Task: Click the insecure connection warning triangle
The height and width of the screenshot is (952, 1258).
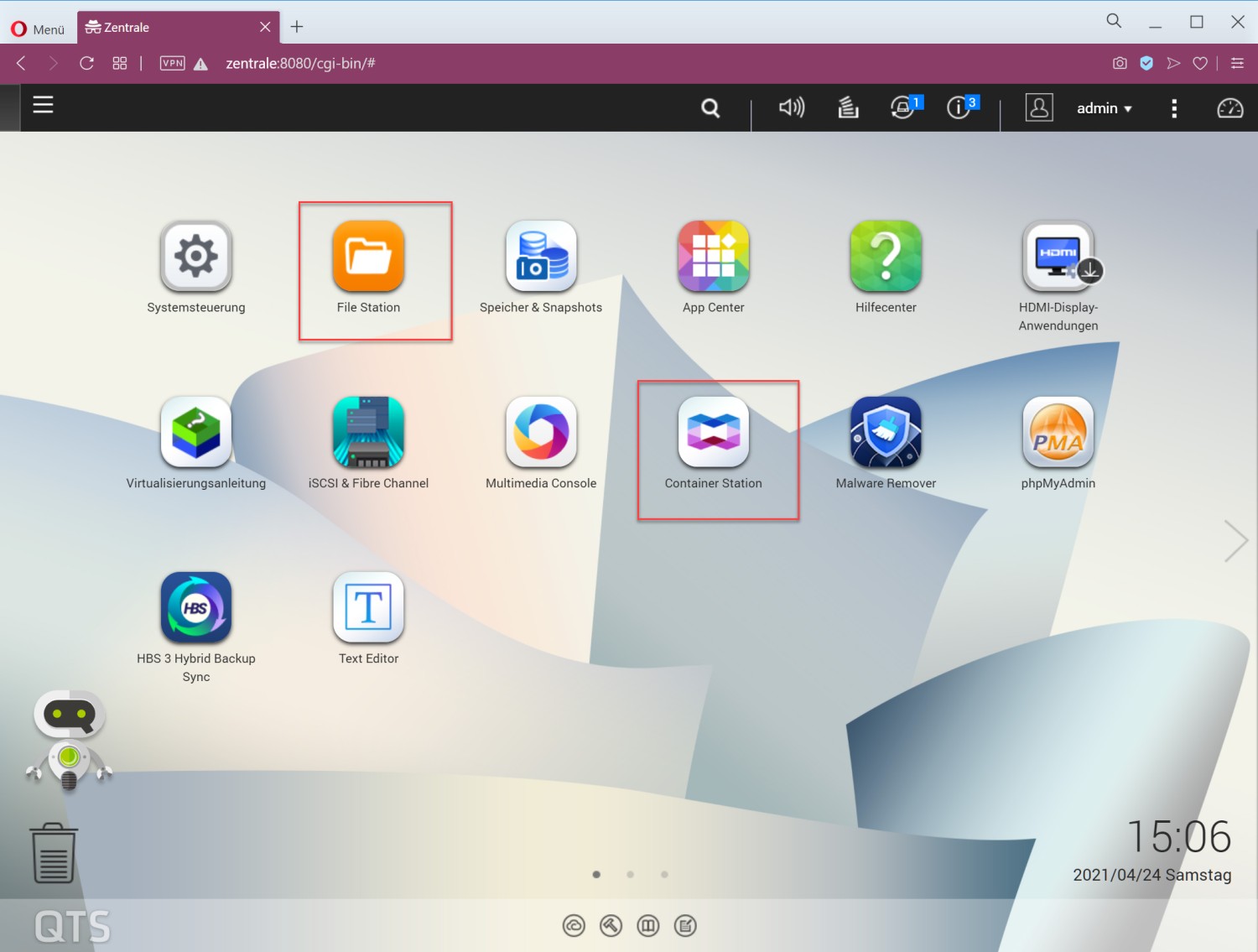Action: 200,64
